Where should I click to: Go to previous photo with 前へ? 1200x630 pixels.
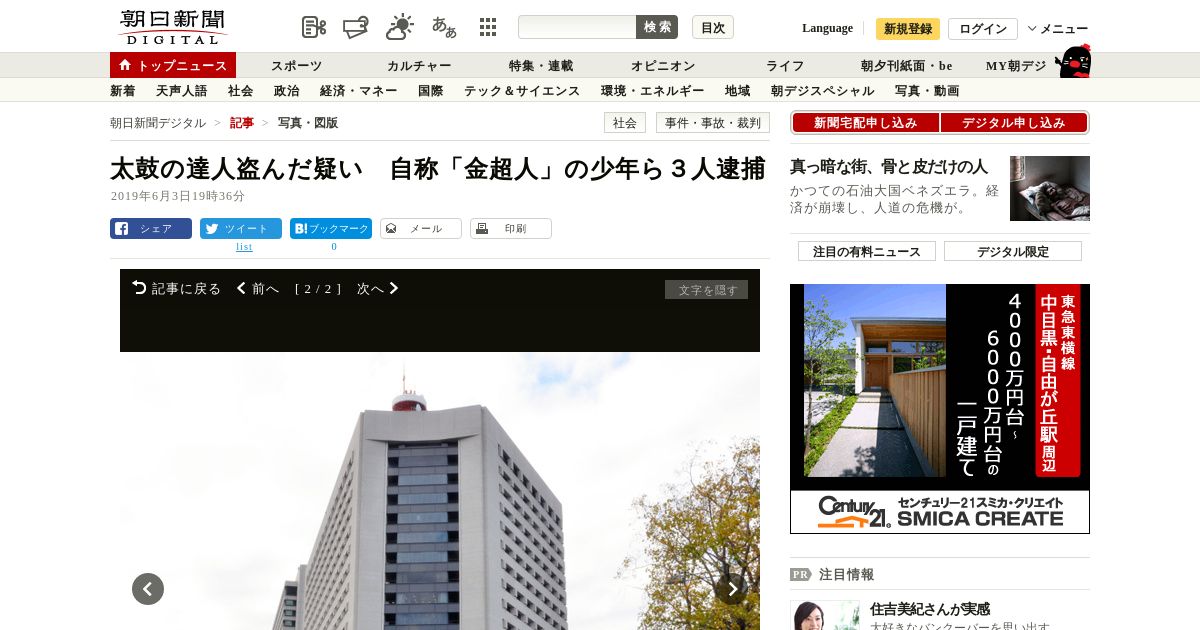point(258,288)
